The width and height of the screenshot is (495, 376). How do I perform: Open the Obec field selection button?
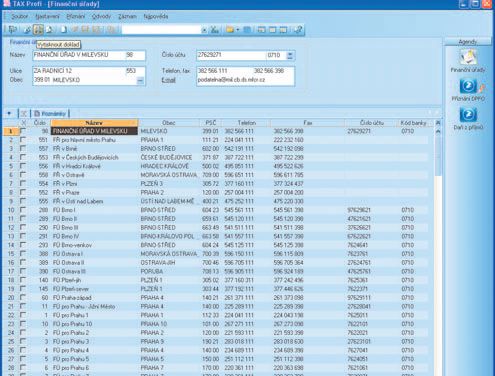tap(140, 80)
